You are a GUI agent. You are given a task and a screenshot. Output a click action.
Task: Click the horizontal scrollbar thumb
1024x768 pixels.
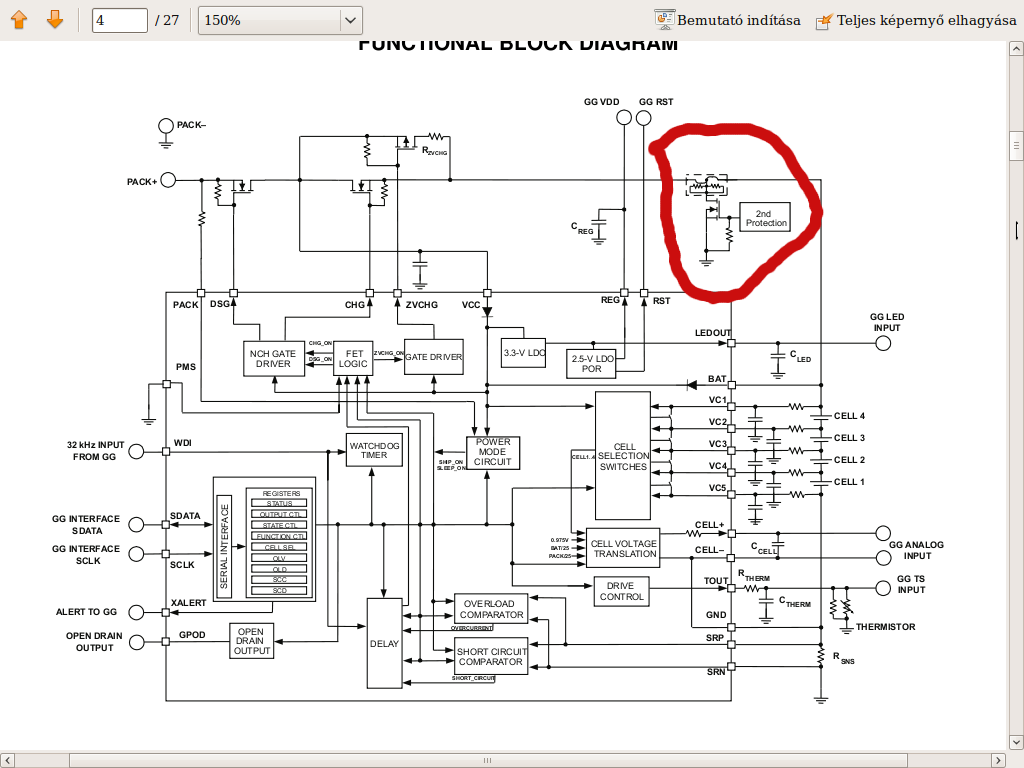pos(488,760)
